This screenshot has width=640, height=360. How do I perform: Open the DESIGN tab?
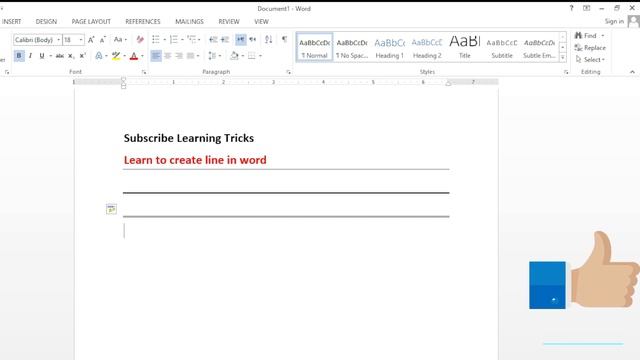coord(46,21)
